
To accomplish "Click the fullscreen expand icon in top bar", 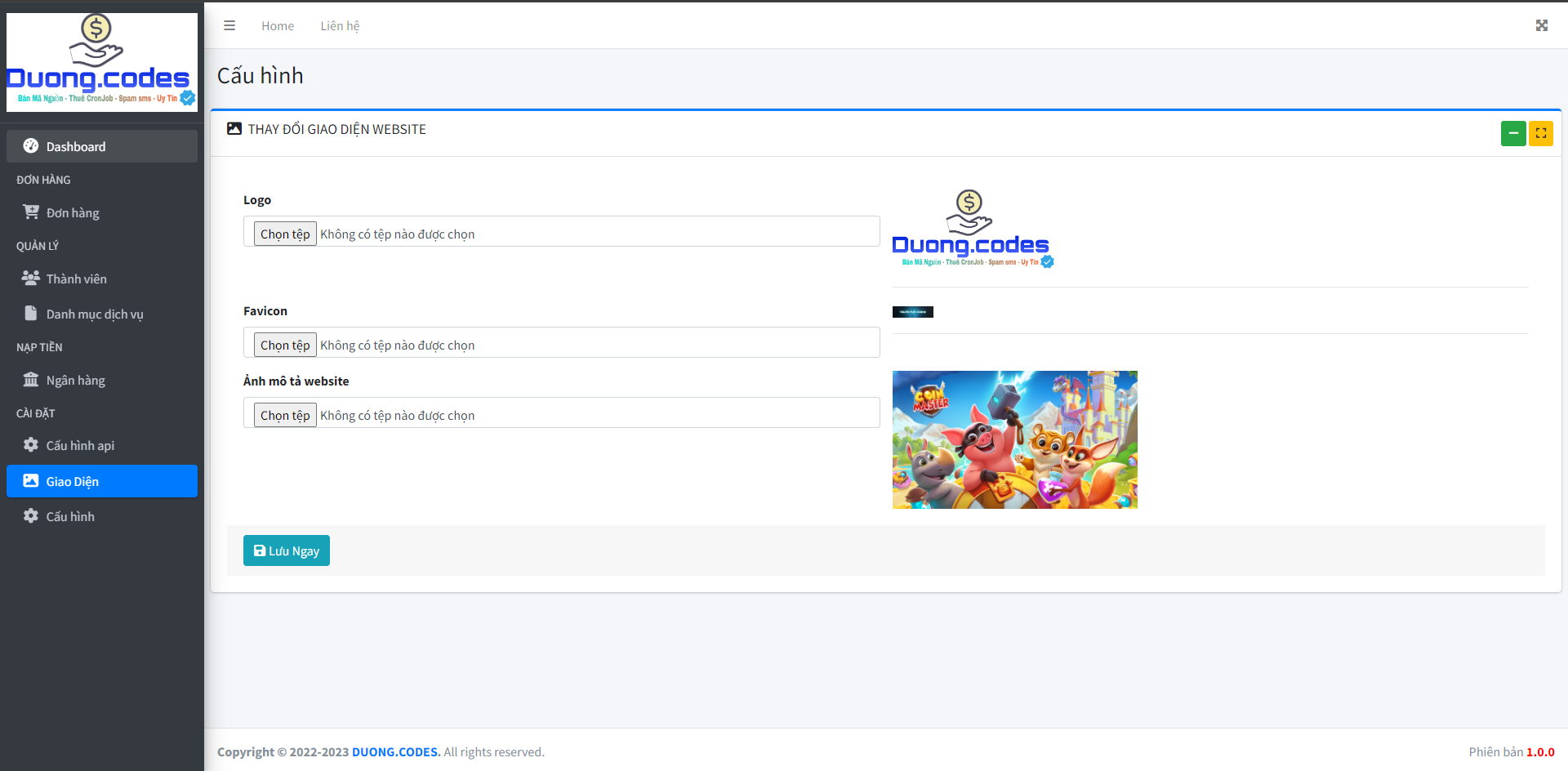I will (1541, 25).
